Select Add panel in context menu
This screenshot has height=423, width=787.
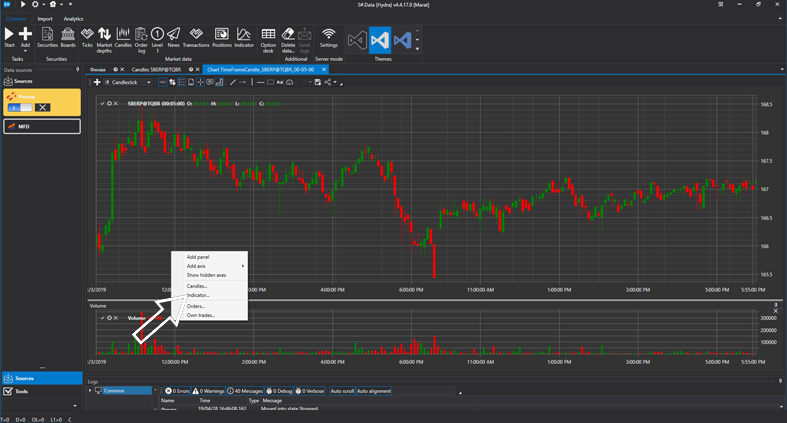[x=209, y=257]
